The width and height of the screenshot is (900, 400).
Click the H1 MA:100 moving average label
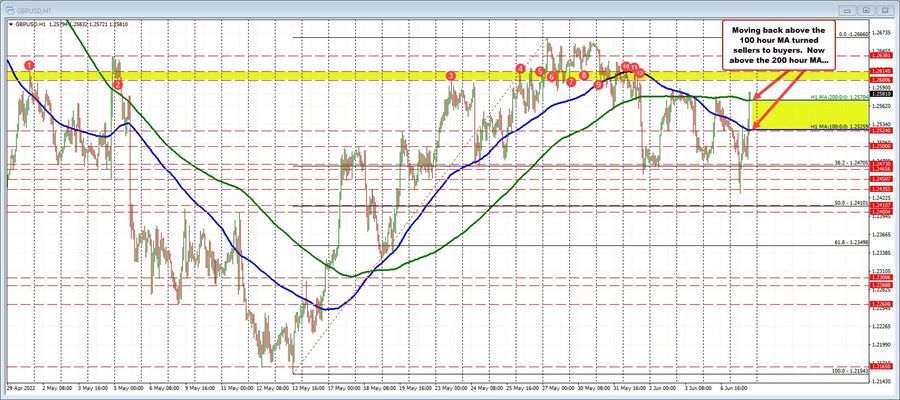coord(840,126)
